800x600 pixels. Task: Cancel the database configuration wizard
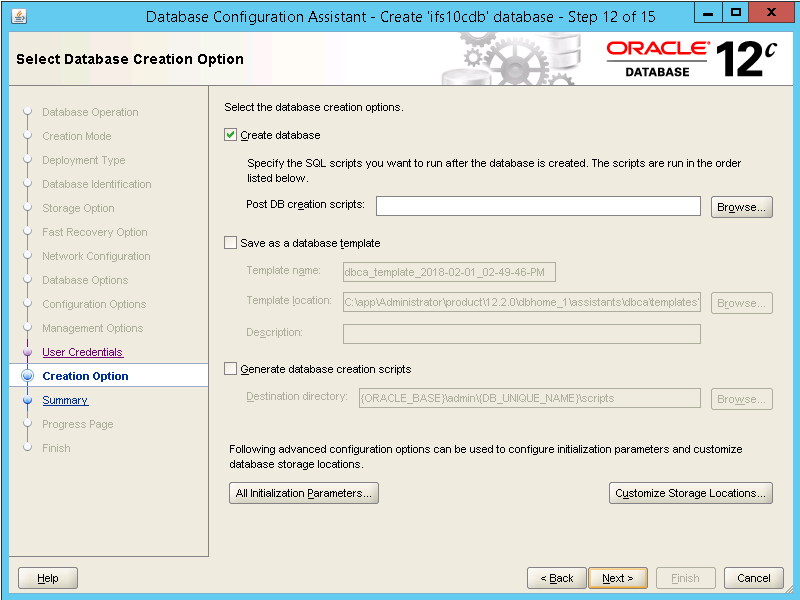[754, 578]
